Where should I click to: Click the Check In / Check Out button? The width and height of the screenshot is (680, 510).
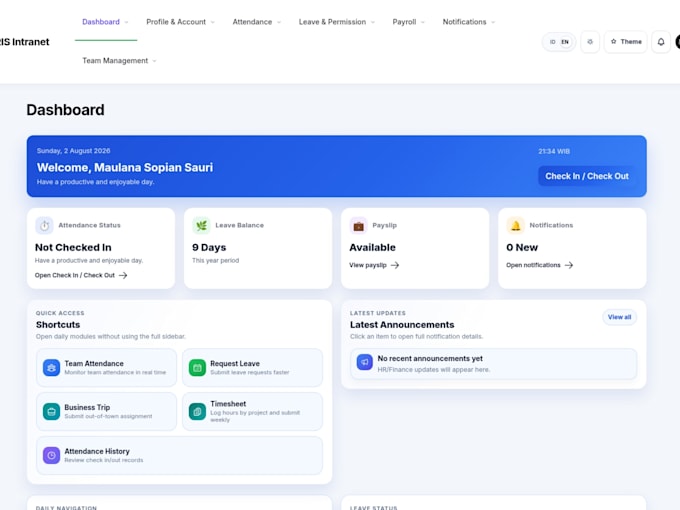[587, 176]
